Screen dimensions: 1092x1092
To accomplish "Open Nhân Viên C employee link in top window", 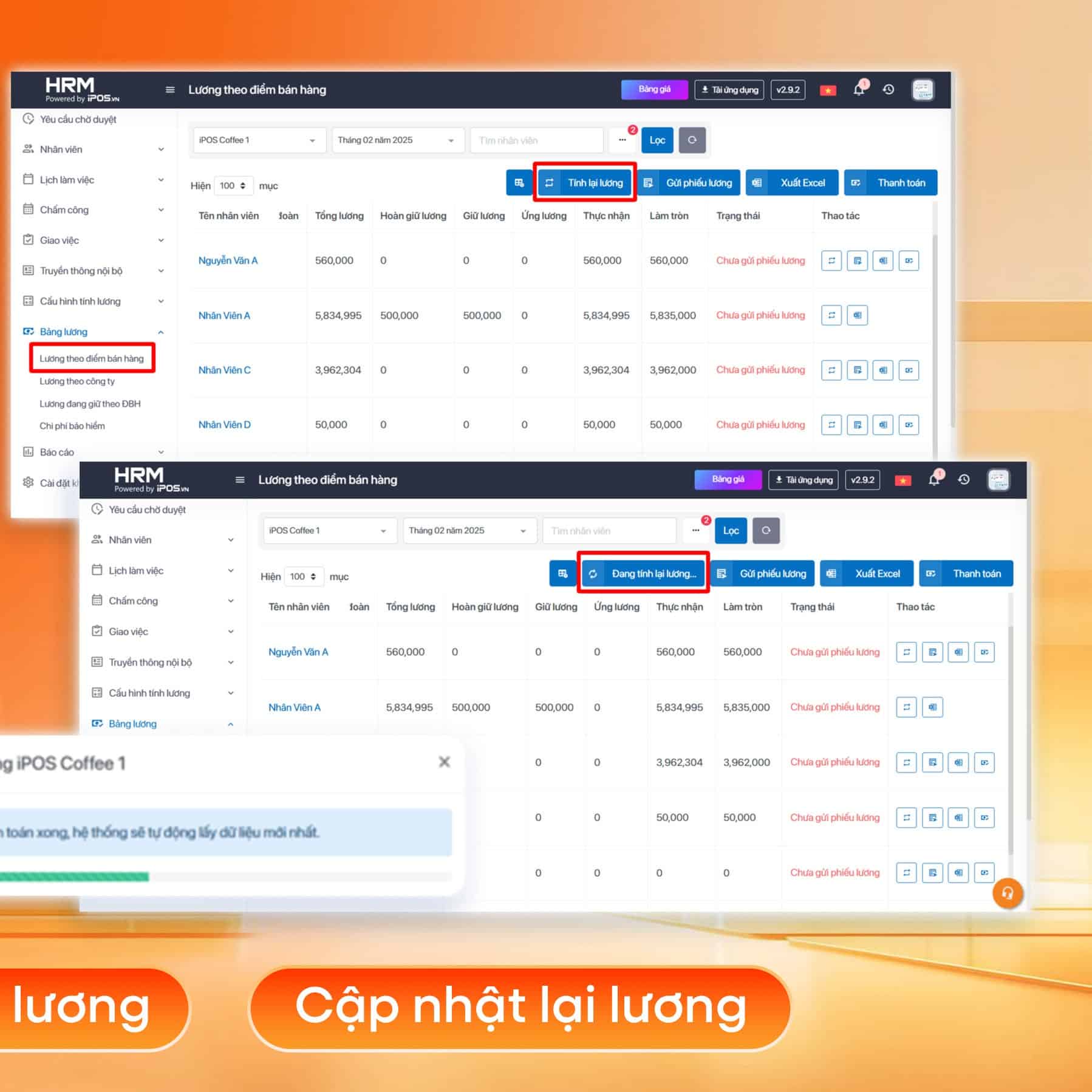I will 224,370.
